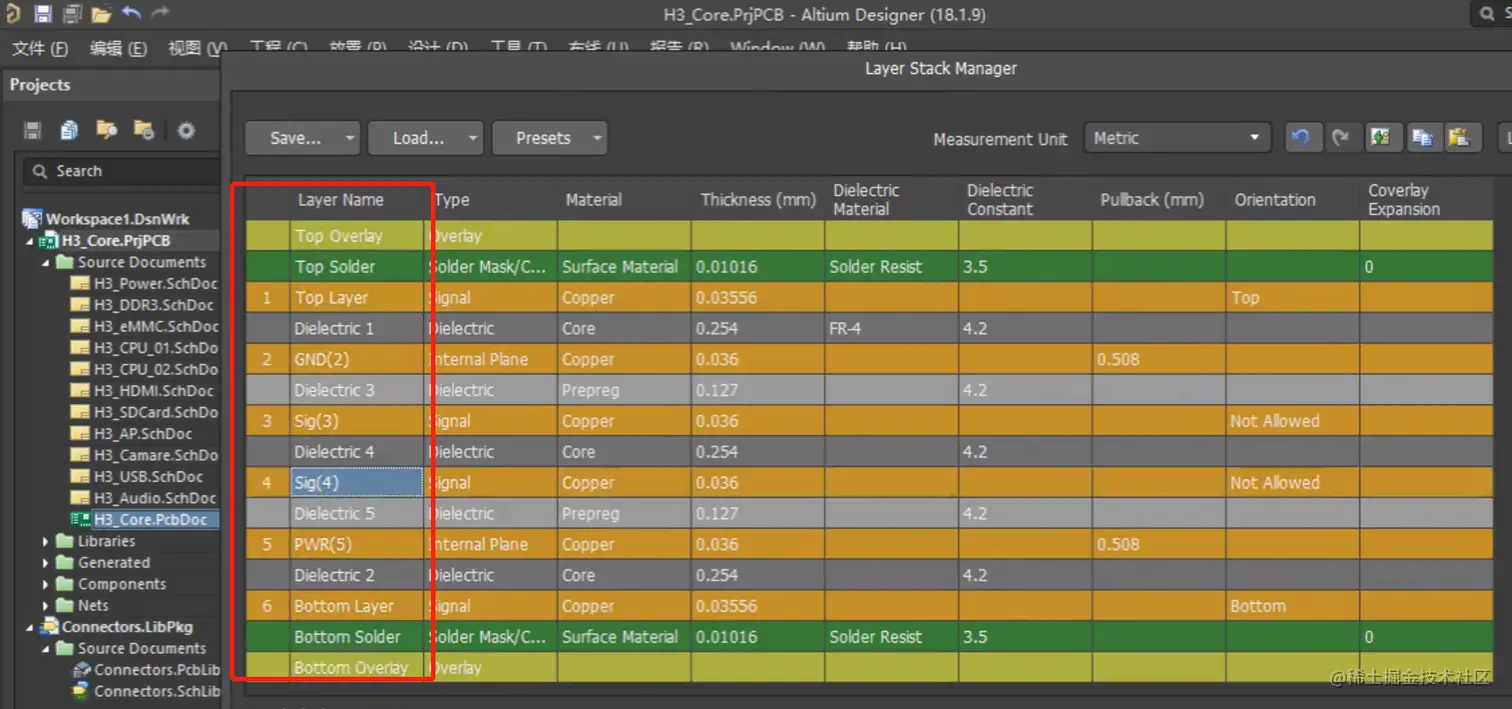Click the Projects panel Search field
The height and width of the screenshot is (709, 1512).
(121, 171)
